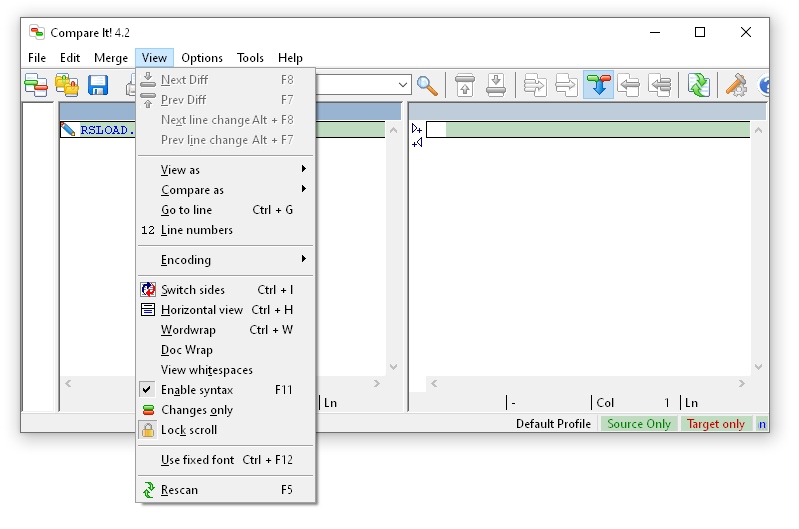Toggle Wordwrap option
The image size is (799, 529).
226,330
